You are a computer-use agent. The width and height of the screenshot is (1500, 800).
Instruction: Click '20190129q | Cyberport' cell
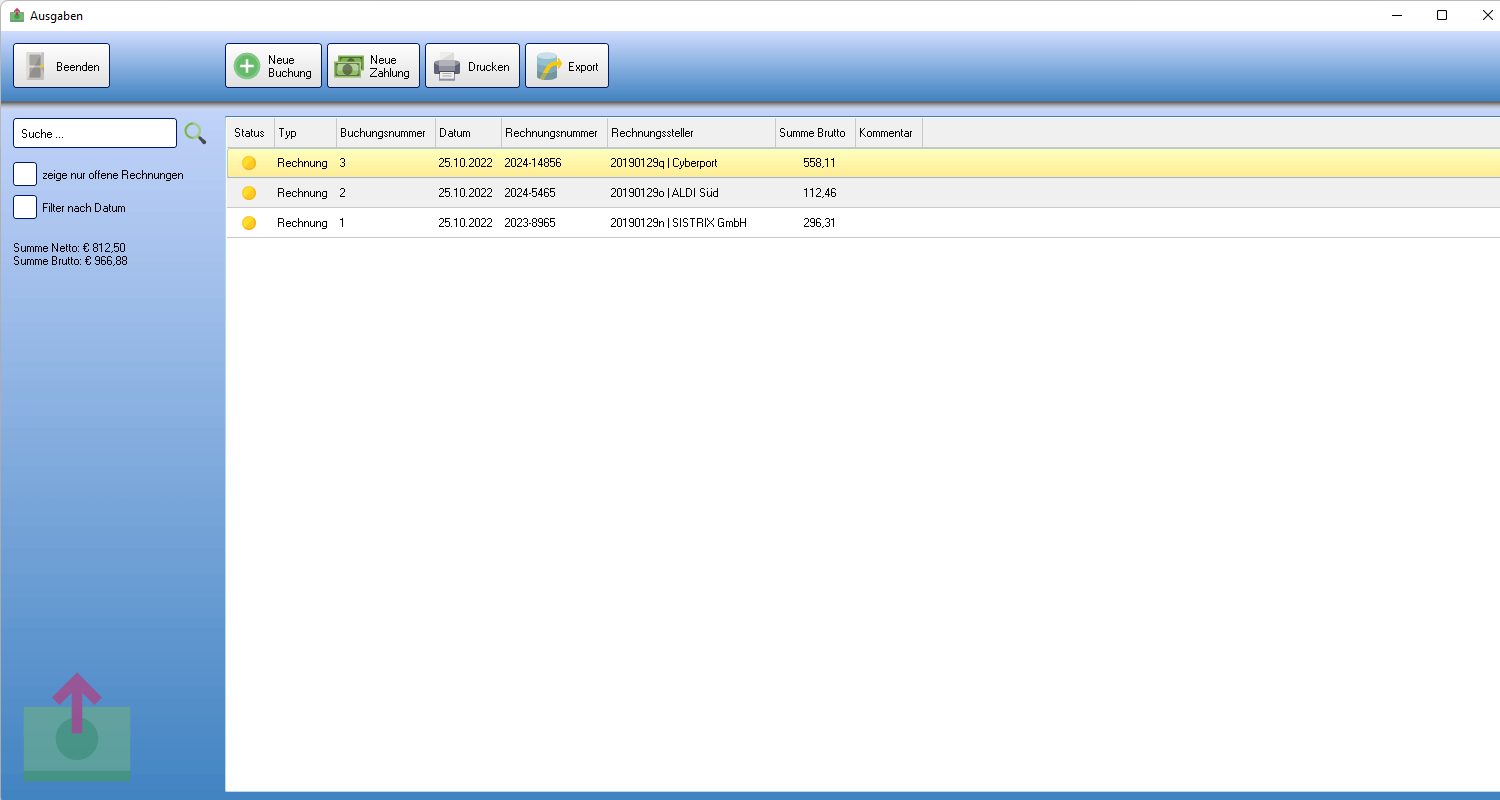[664, 163]
